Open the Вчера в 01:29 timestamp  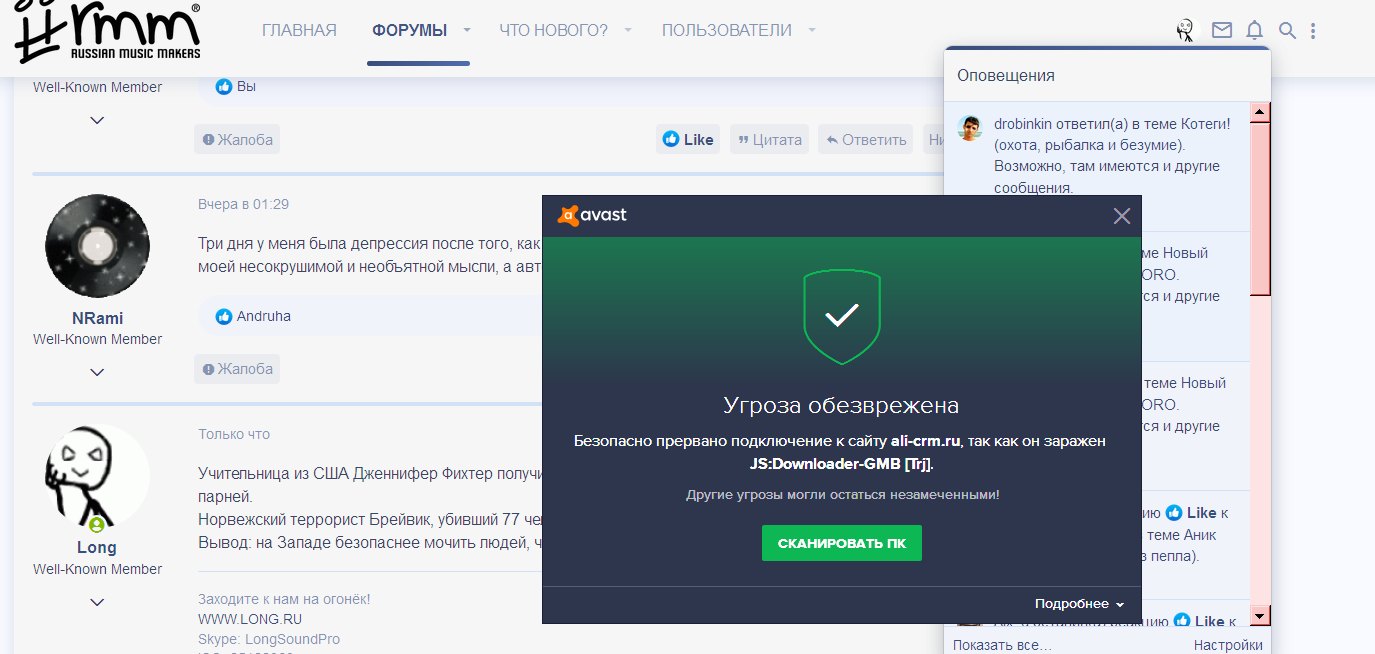pyautogui.click(x=244, y=204)
